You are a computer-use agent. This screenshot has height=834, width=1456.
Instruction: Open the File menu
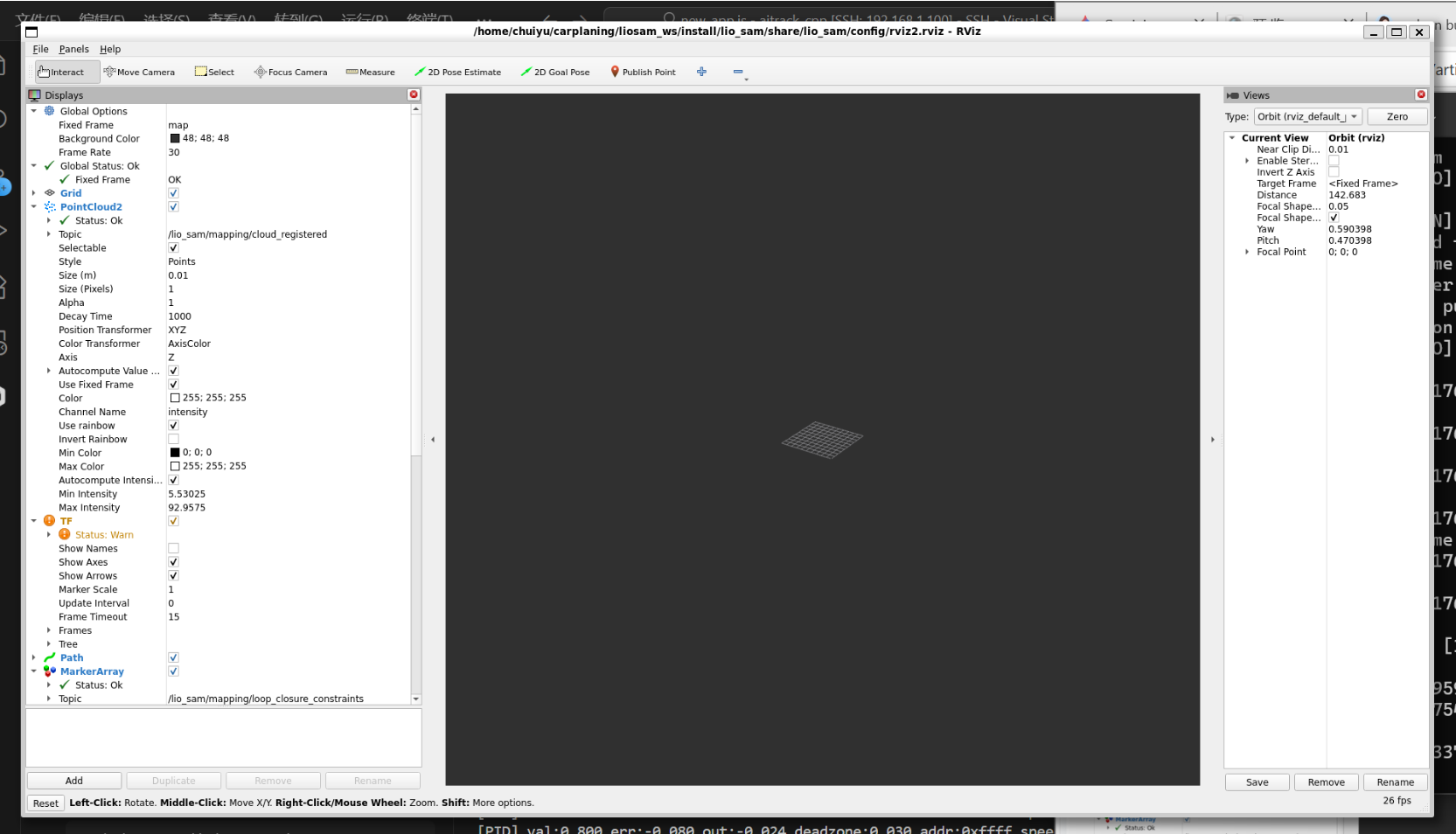[40, 50]
